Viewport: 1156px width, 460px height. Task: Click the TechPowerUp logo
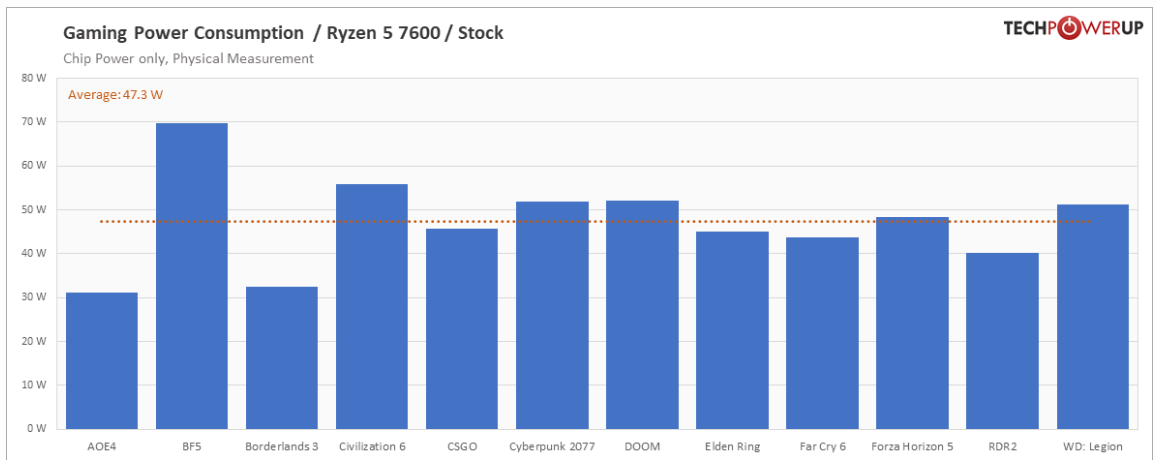[1073, 29]
